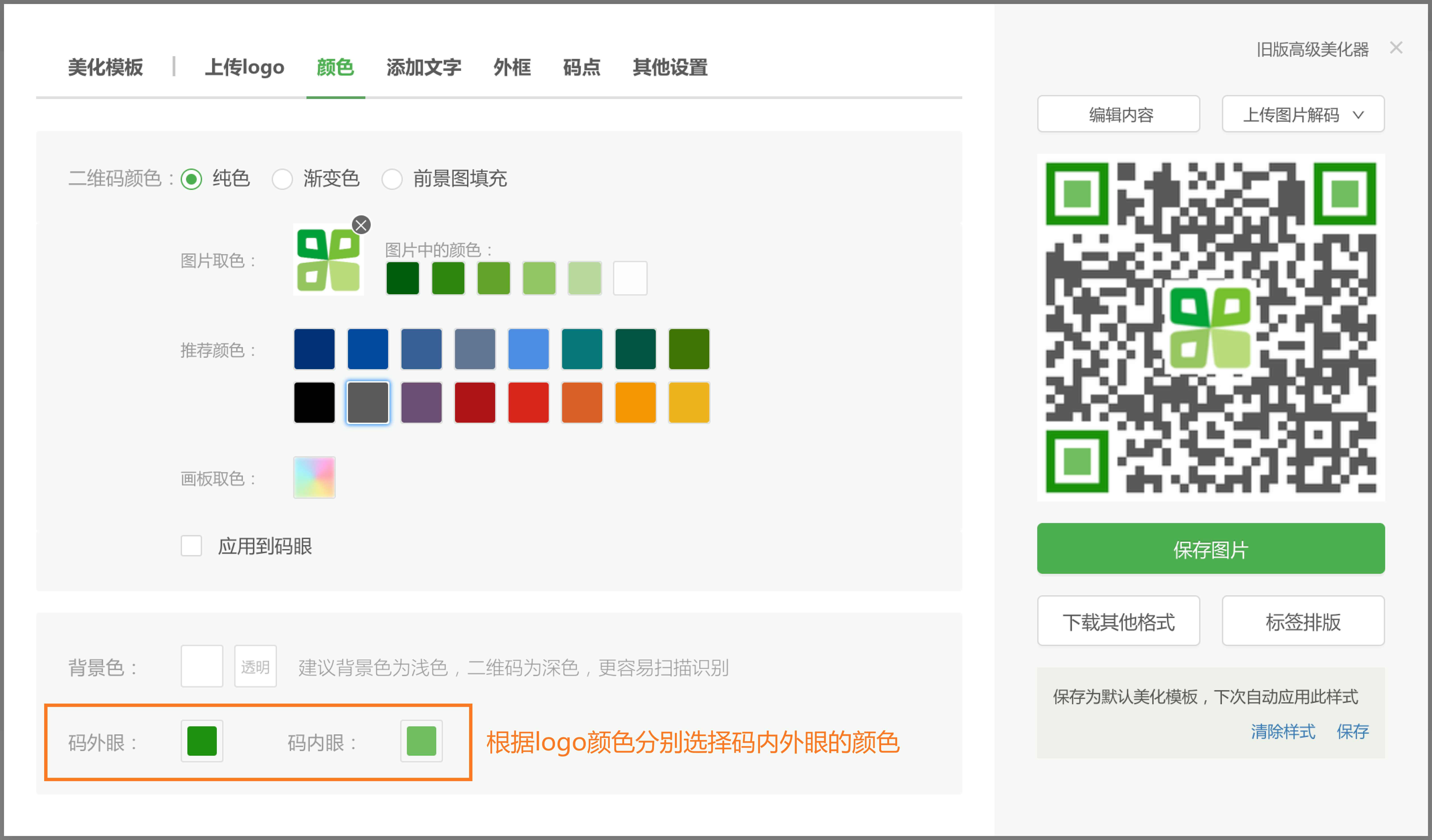Pick the white logo color swatch
The image size is (1432, 840).
[630, 278]
